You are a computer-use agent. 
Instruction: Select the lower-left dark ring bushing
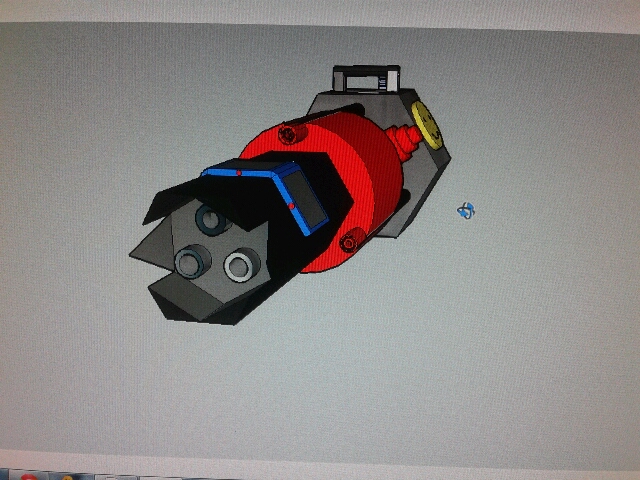tap(192, 261)
